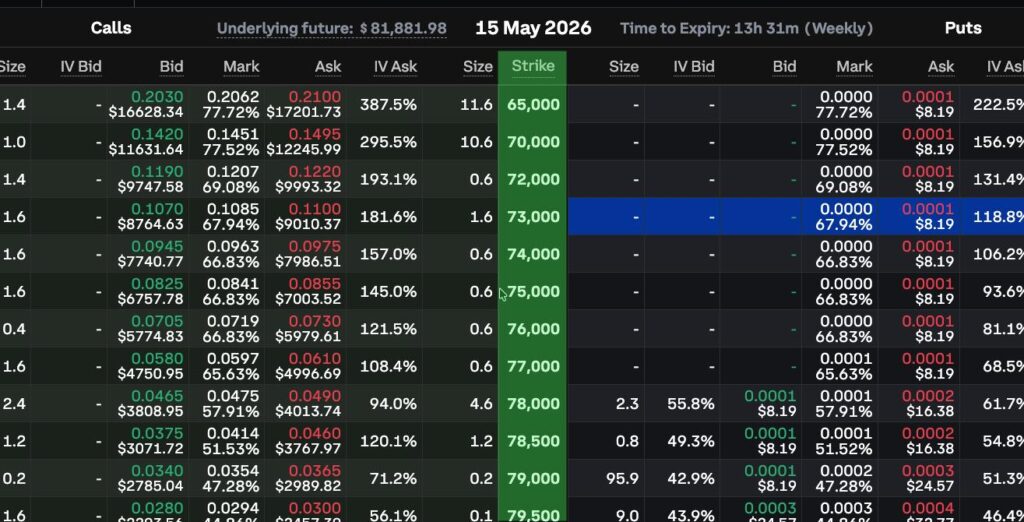Image resolution: width=1024 pixels, height=522 pixels.
Task: Click the Puts section heading
Action: point(963,28)
